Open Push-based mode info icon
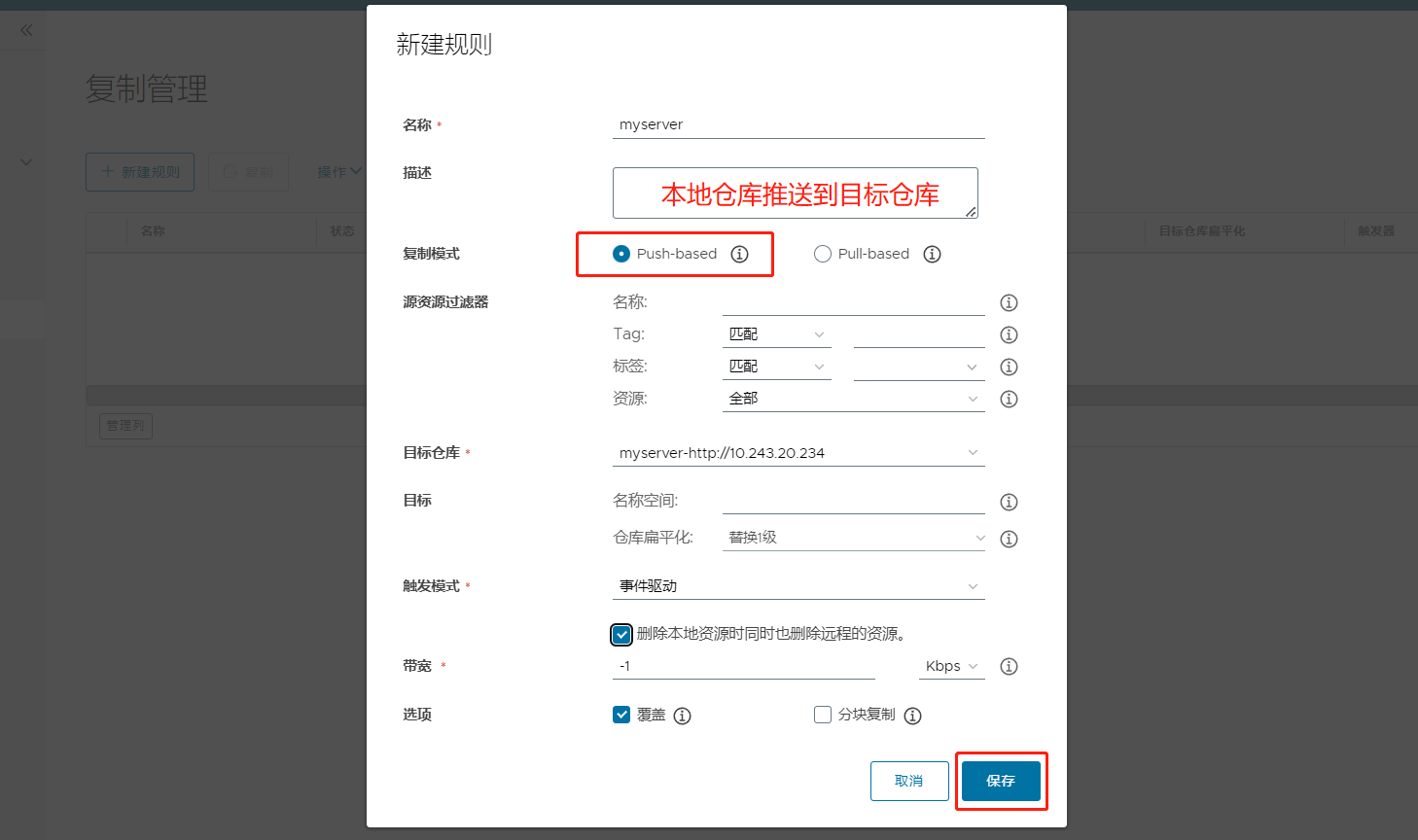This screenshot has height=840, width=1418. [x=740, y=254]
